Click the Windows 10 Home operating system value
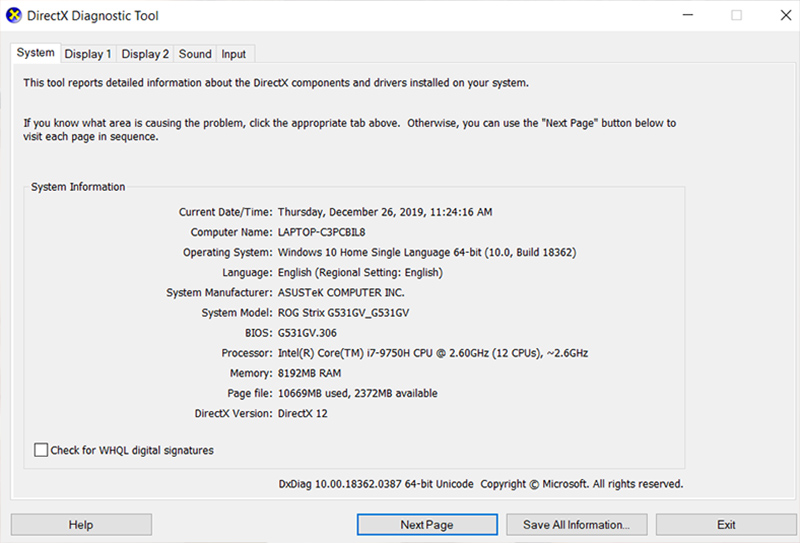The width and height of the screenshot is (800, 543). click(426, 252)
